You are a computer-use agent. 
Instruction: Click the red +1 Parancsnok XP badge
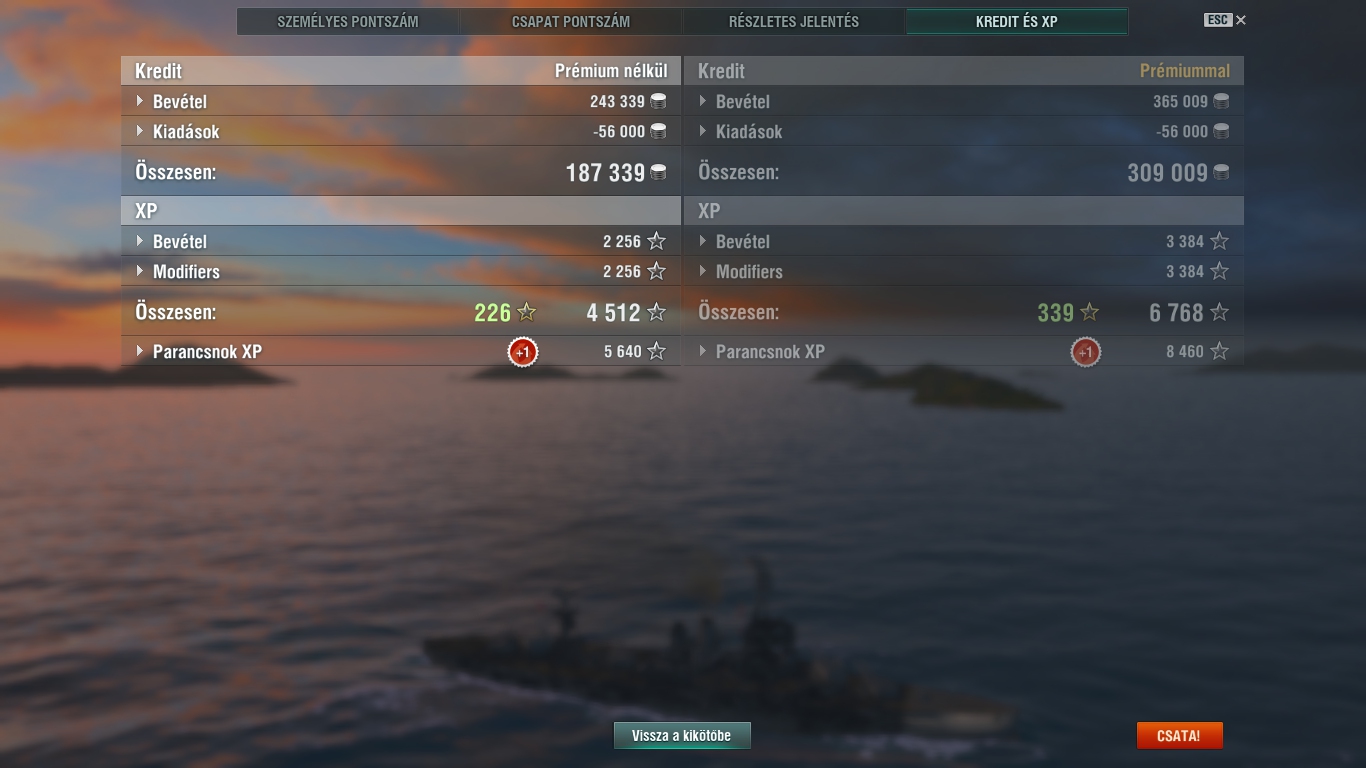522,352
